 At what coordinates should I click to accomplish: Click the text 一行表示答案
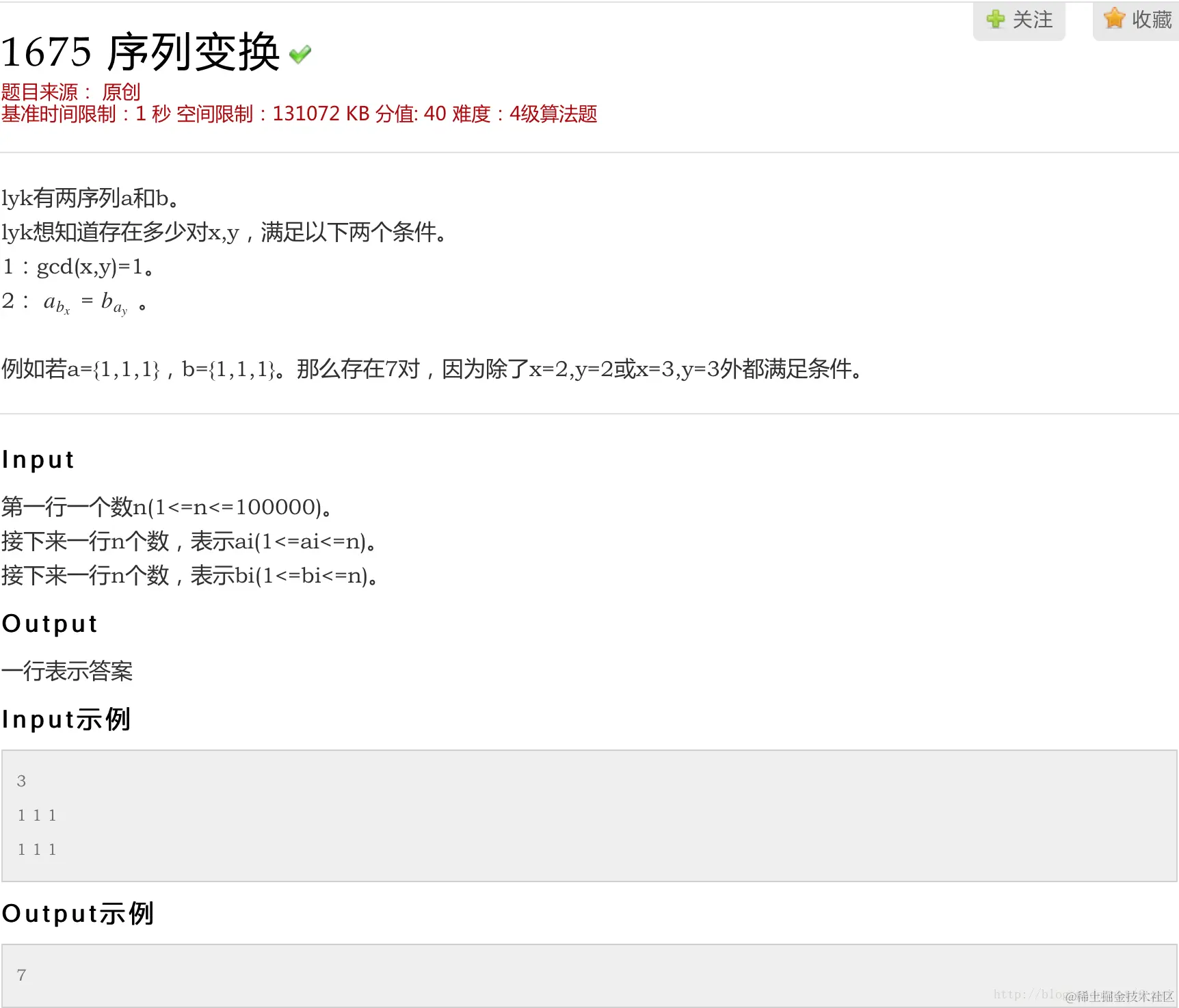pyautogui.click(x=67, y=672)
